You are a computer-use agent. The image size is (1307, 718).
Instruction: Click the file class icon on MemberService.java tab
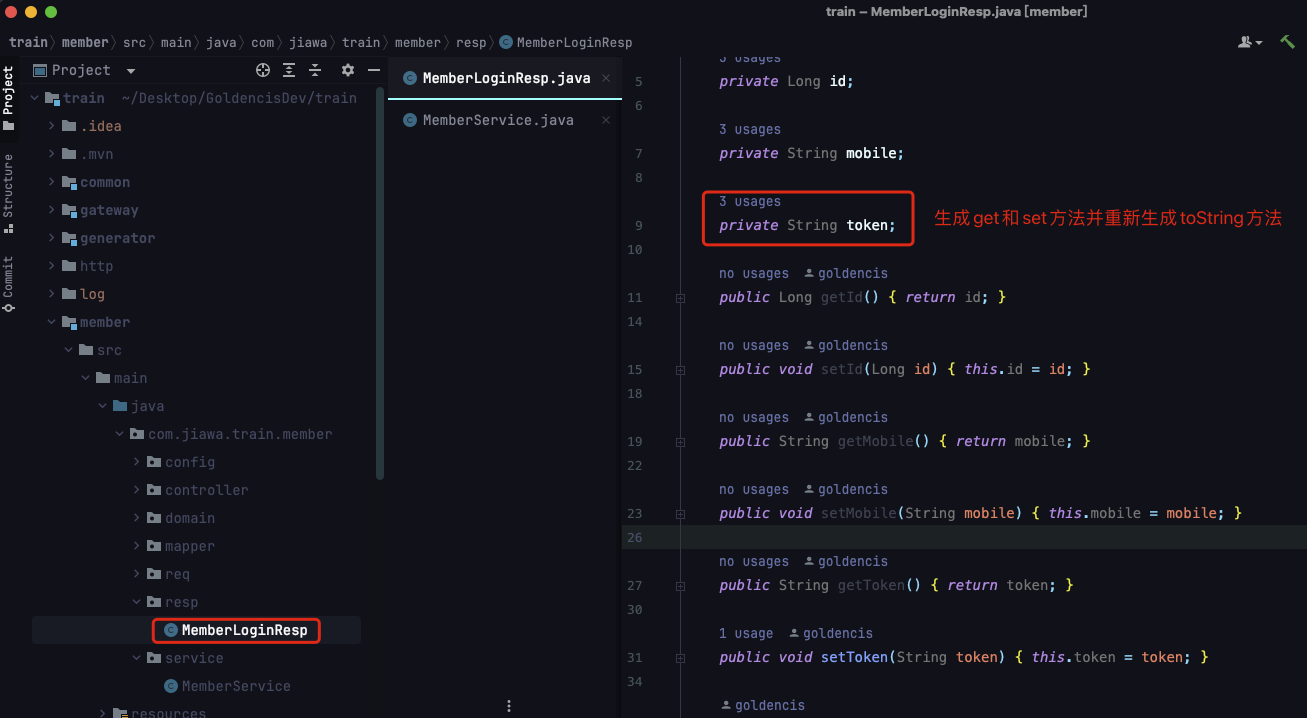pyautogui.click(x=410, y=120)
